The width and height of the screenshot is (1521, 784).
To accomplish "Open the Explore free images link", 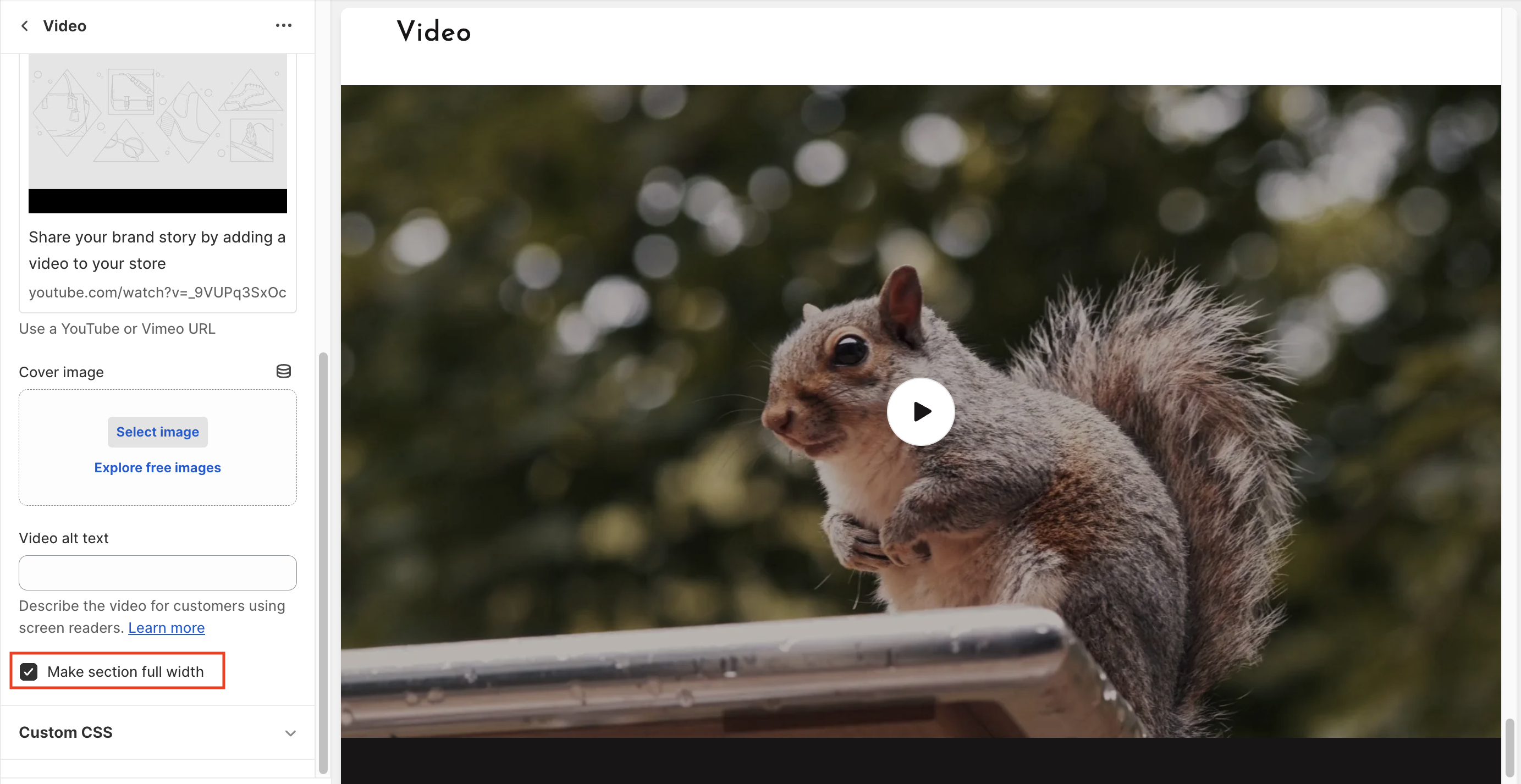I will [x=157, y=467].
